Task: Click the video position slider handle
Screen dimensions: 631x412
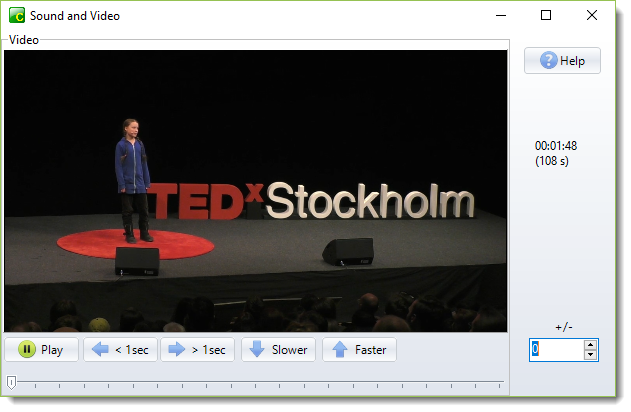Action: (12, 382)
